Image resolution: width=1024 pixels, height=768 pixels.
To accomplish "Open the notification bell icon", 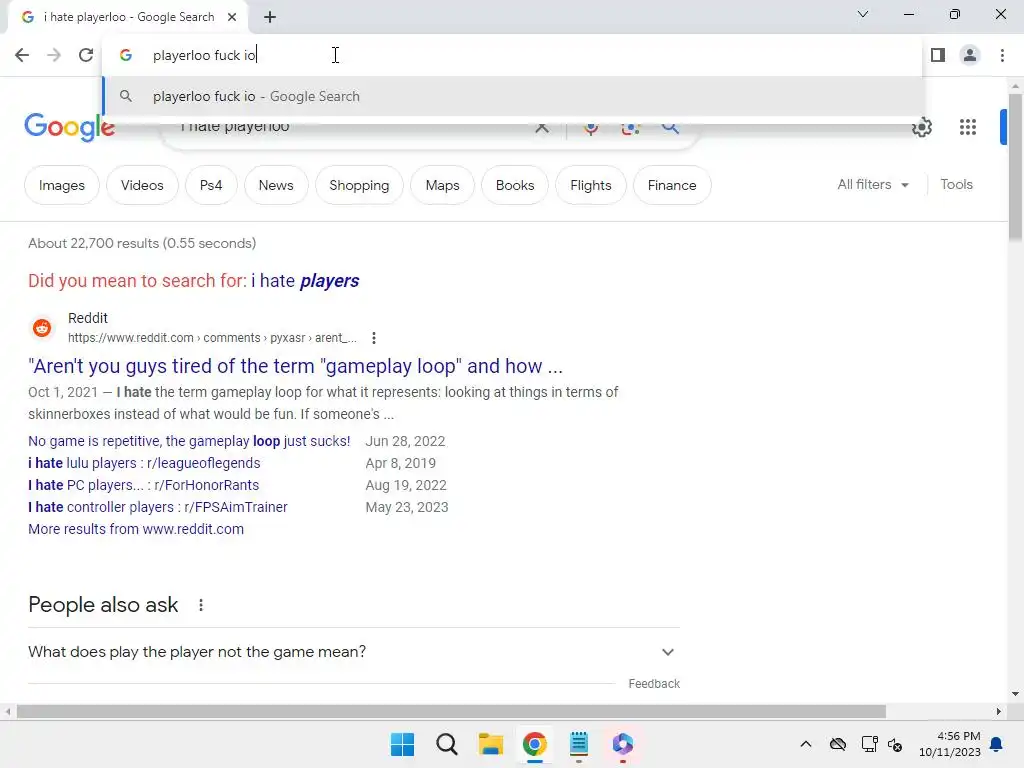I will pos(996,744).
